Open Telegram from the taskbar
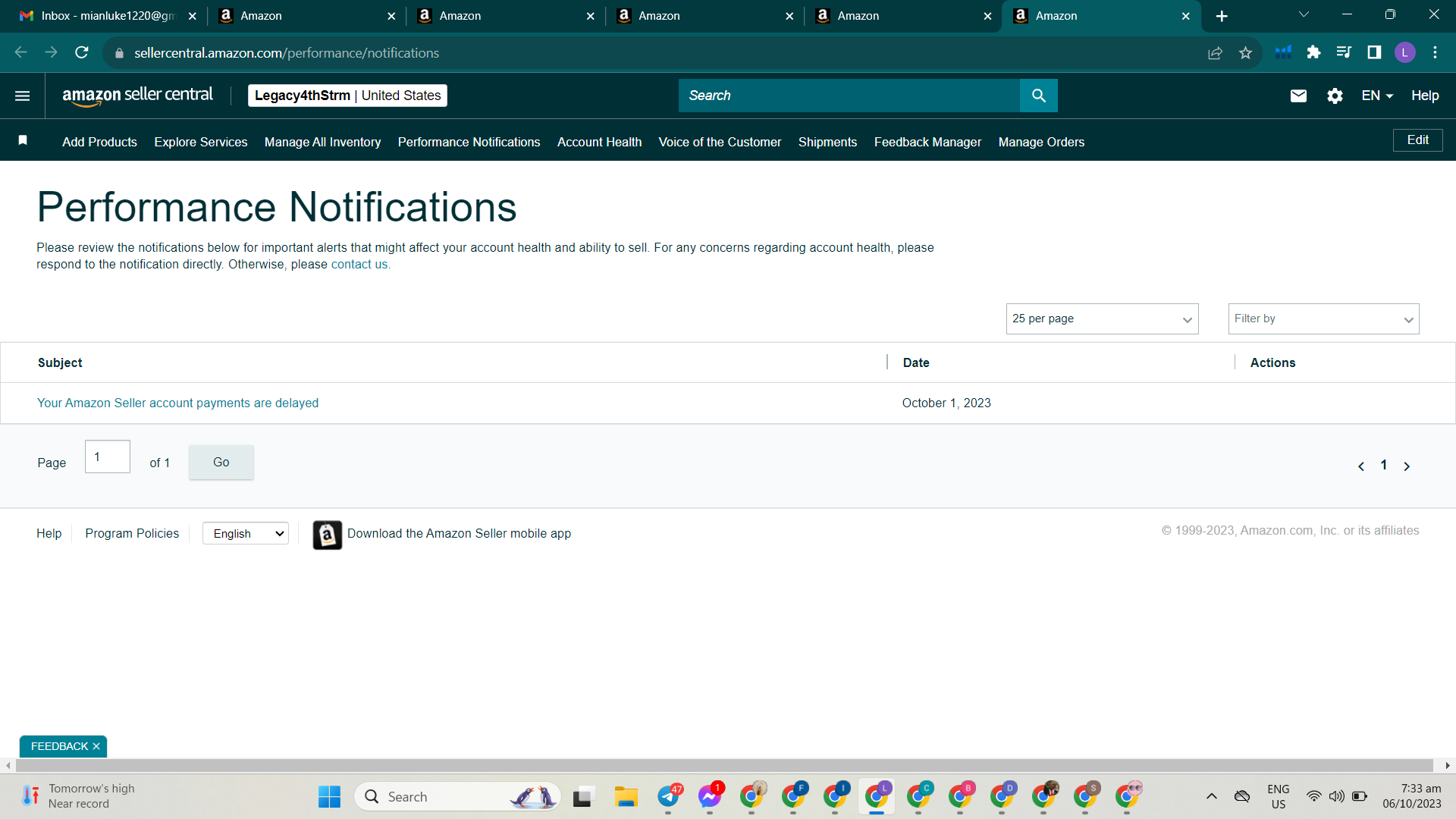The width and height of the screenshot is (1456, 819). [x=669, y=797]
